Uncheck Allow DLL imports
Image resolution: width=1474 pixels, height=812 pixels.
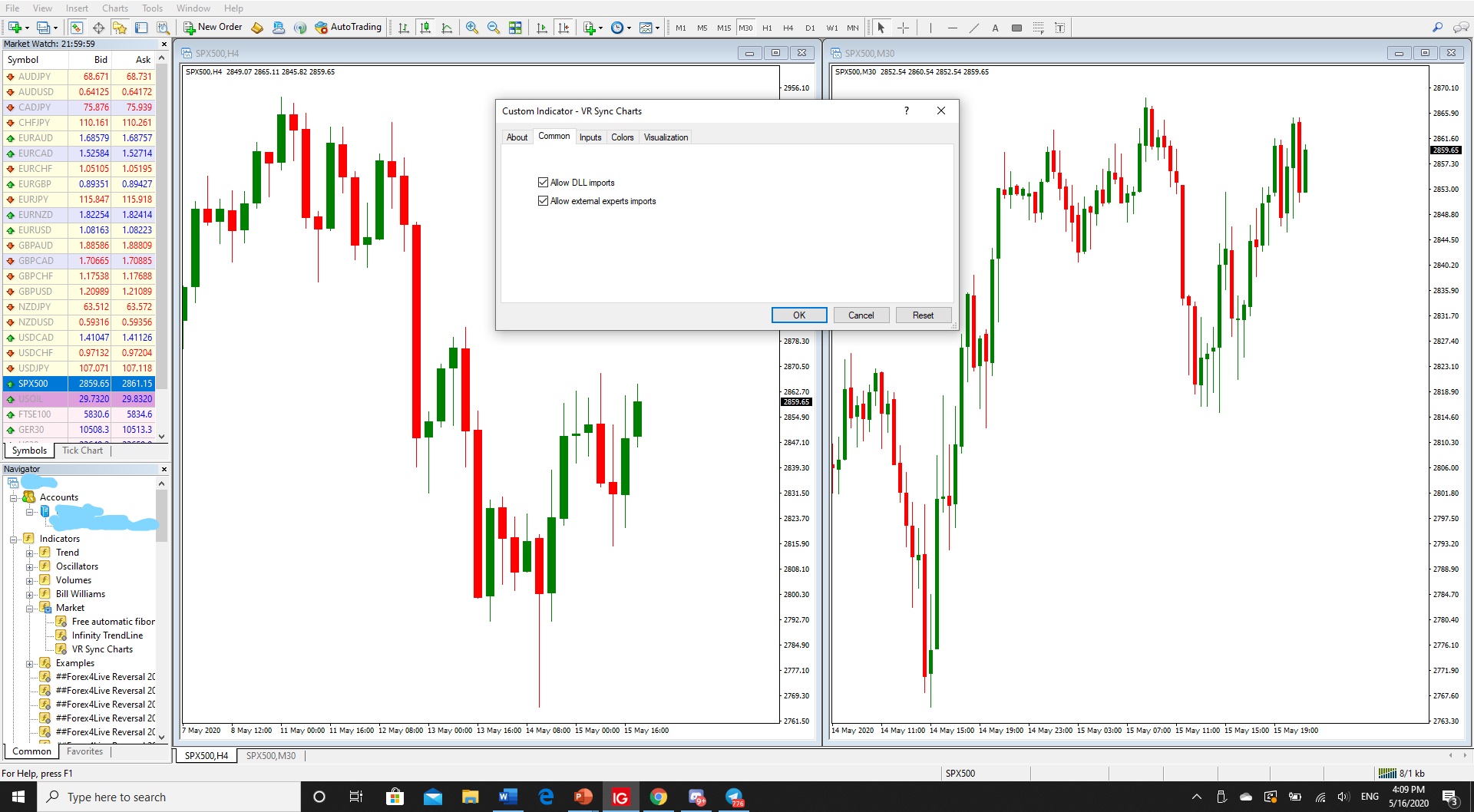pos(543,183)
